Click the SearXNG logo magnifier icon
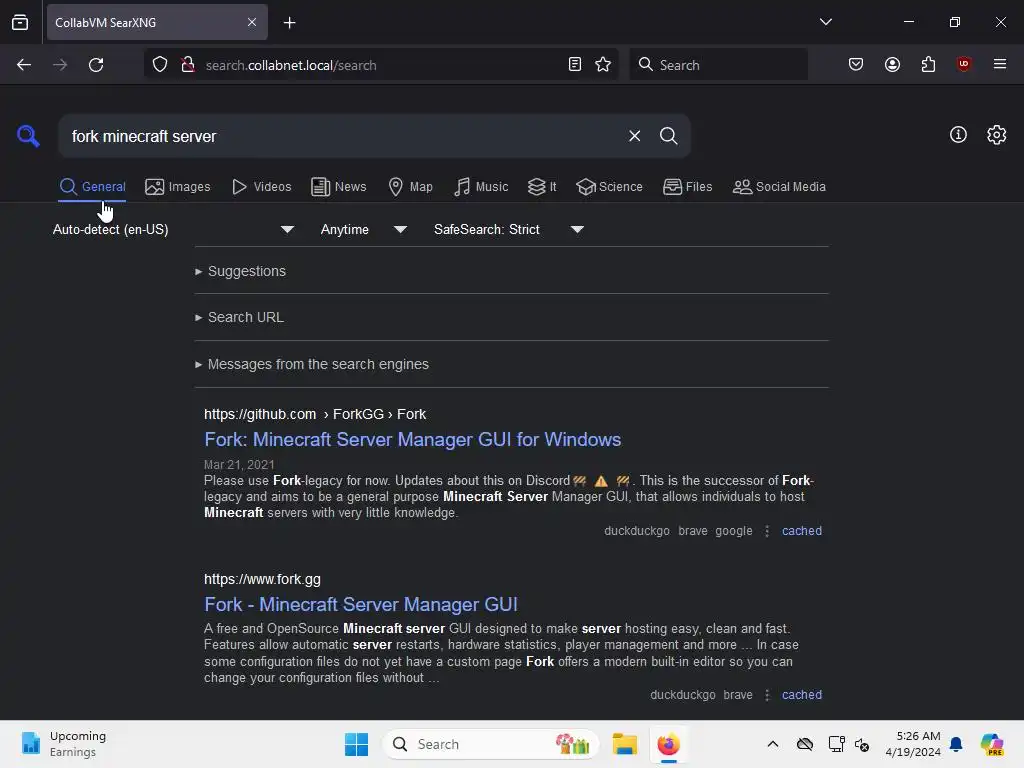The height and width of the screenshot is (768, 1024). 28,136
